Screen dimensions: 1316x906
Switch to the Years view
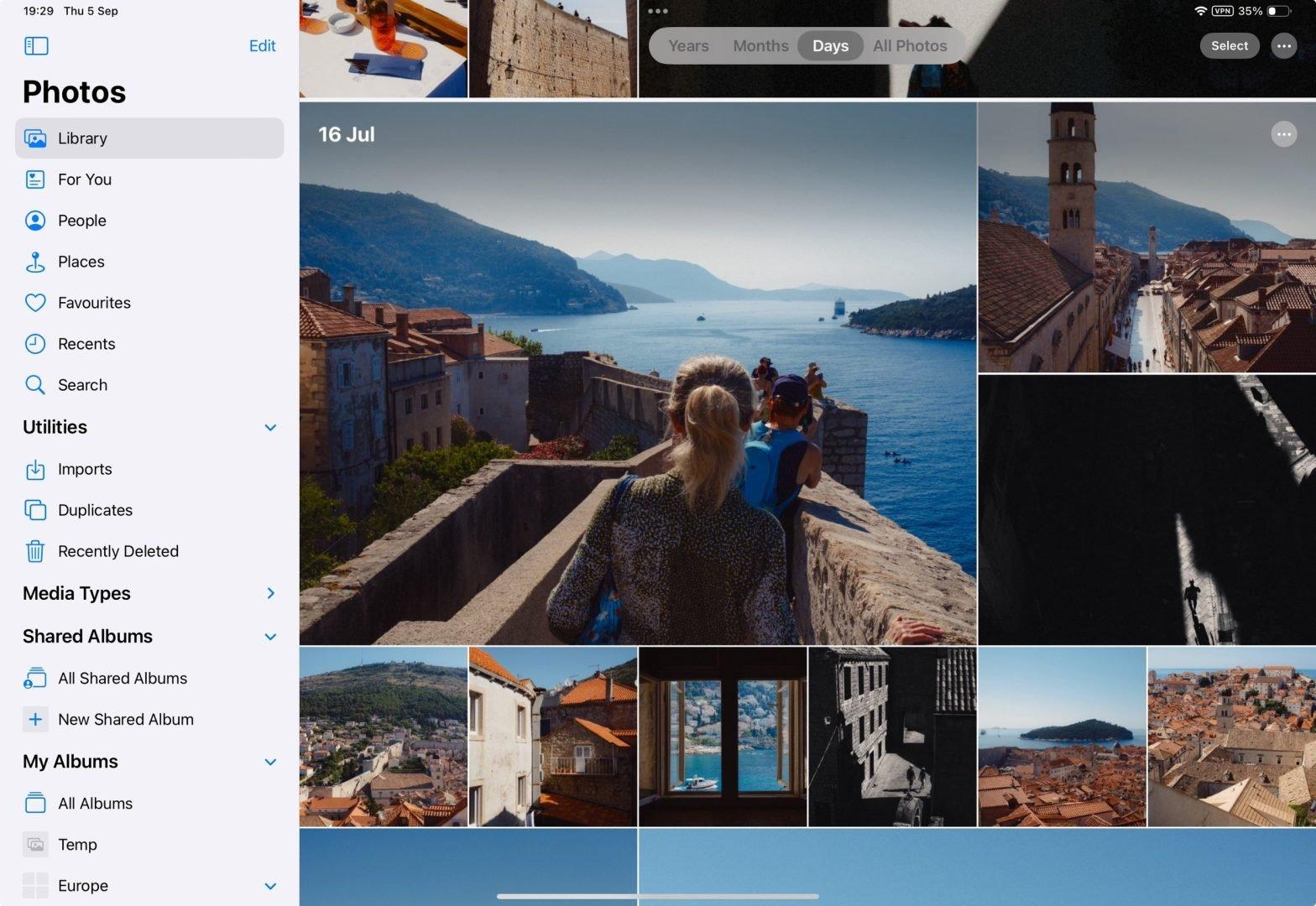688,46
